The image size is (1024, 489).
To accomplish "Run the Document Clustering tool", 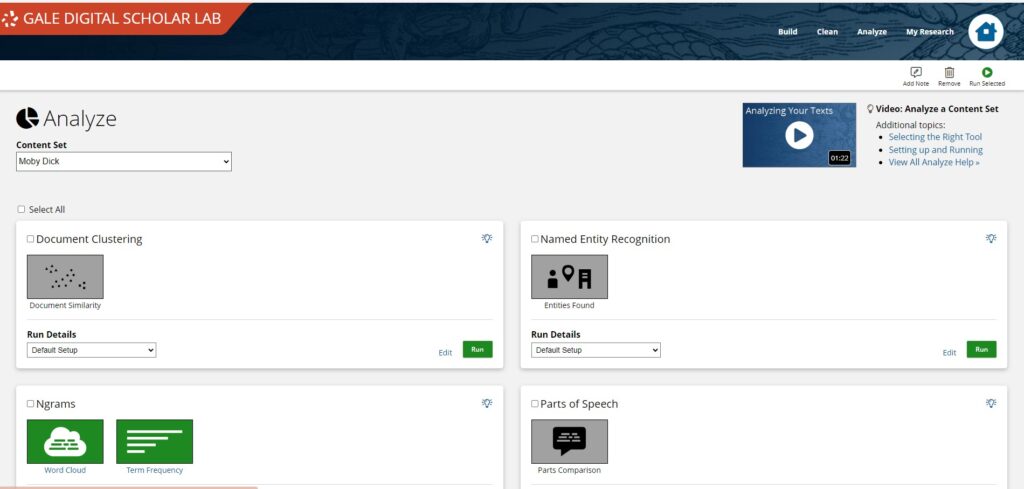I will click(x=477, y=349).
